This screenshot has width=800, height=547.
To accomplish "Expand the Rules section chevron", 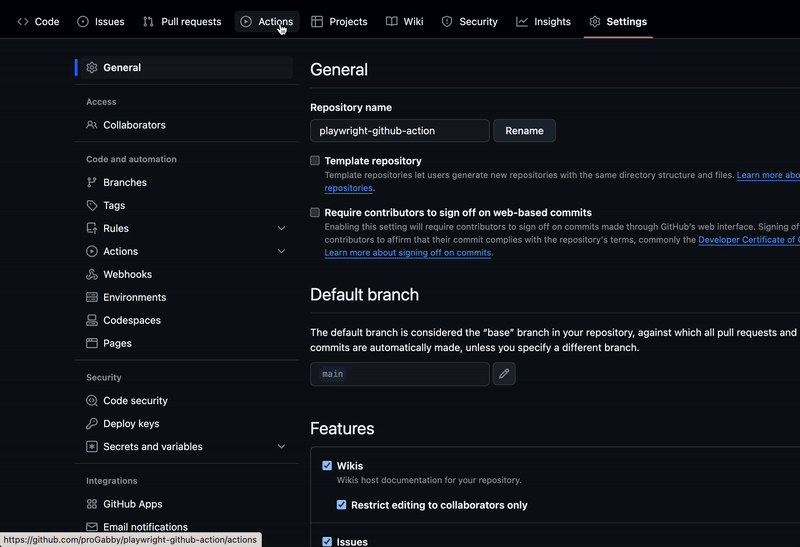I will 281,228.
